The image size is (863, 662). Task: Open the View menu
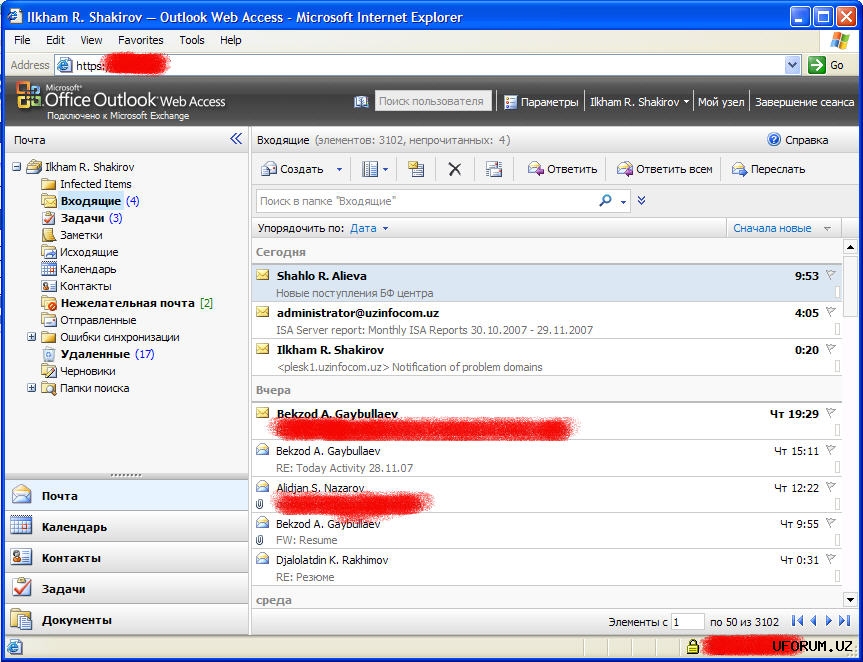click(x=91, y=40)
